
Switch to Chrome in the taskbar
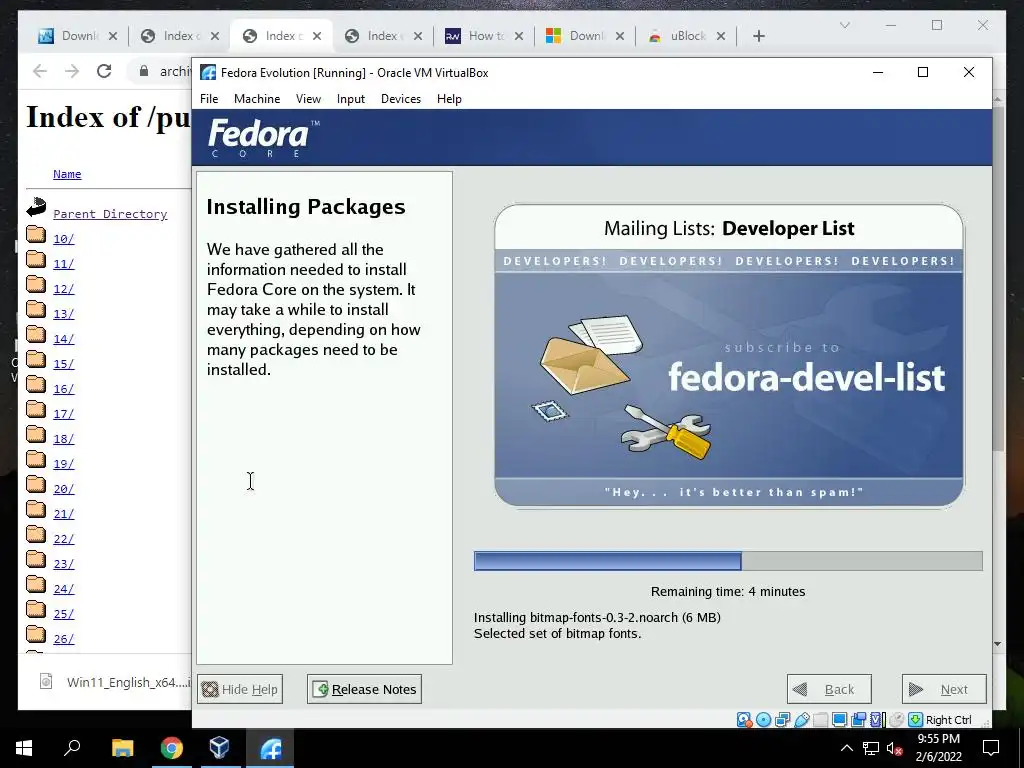[172, 748]
